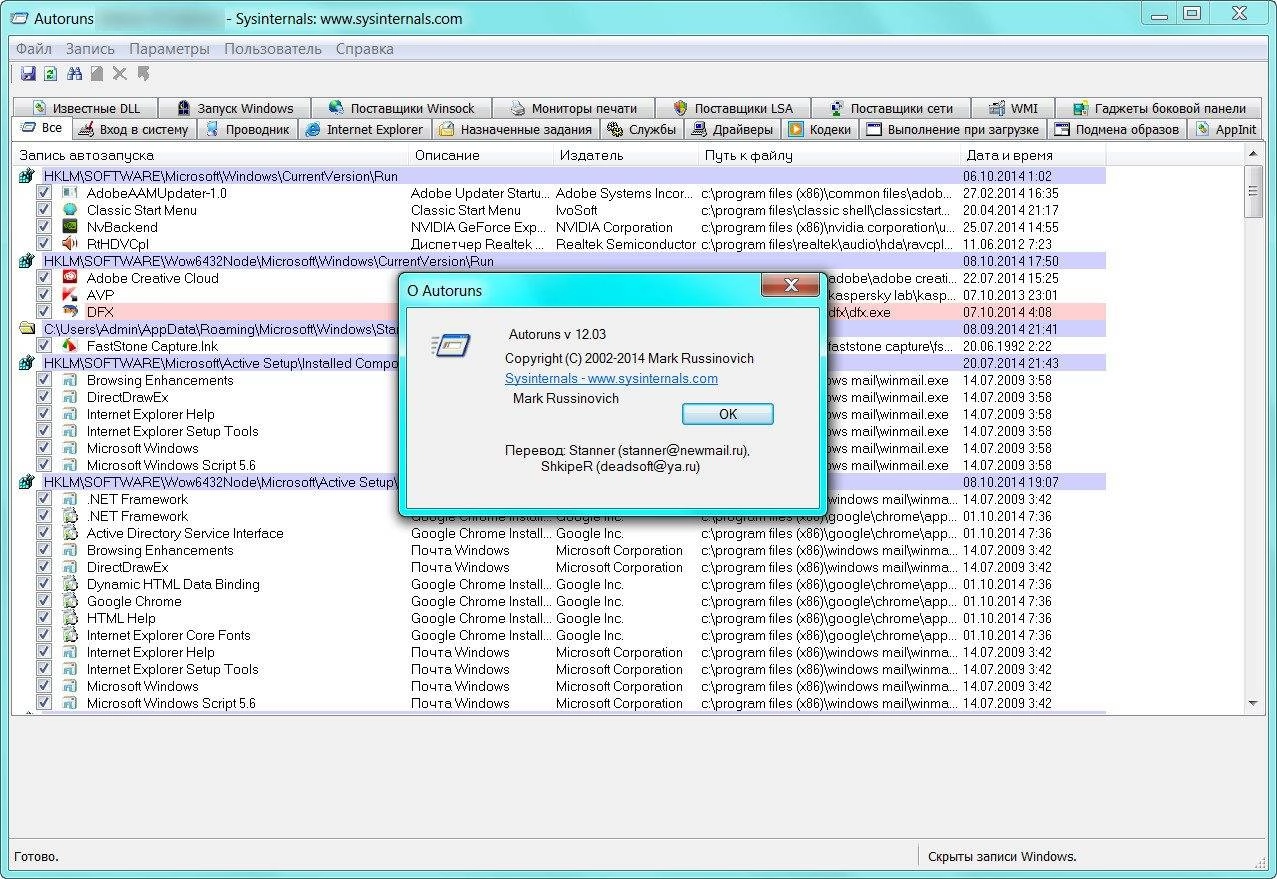
Task: Click the Jump to entry icon
Action: (143, 74)
